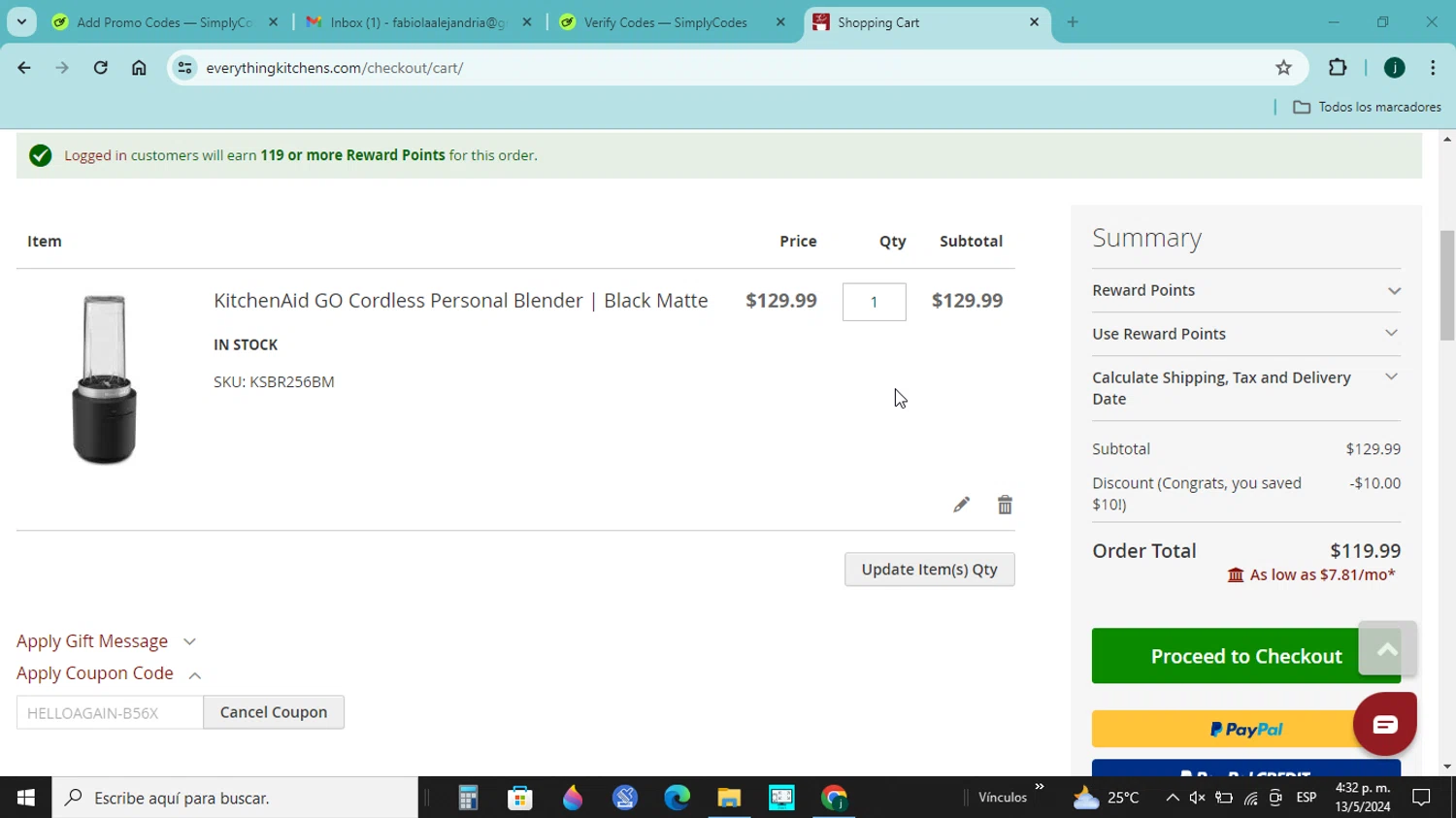Launch Calculator from the taskbar

468,798
